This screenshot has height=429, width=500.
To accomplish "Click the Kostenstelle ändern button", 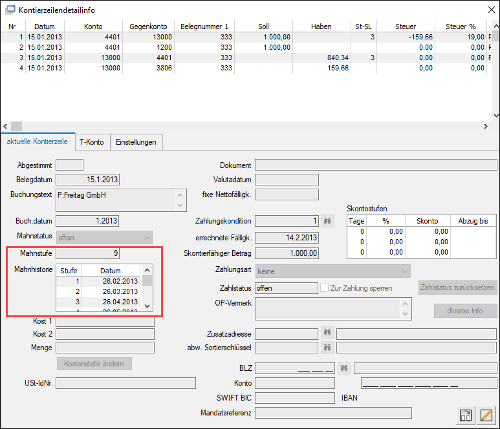I will coord(94,363).
